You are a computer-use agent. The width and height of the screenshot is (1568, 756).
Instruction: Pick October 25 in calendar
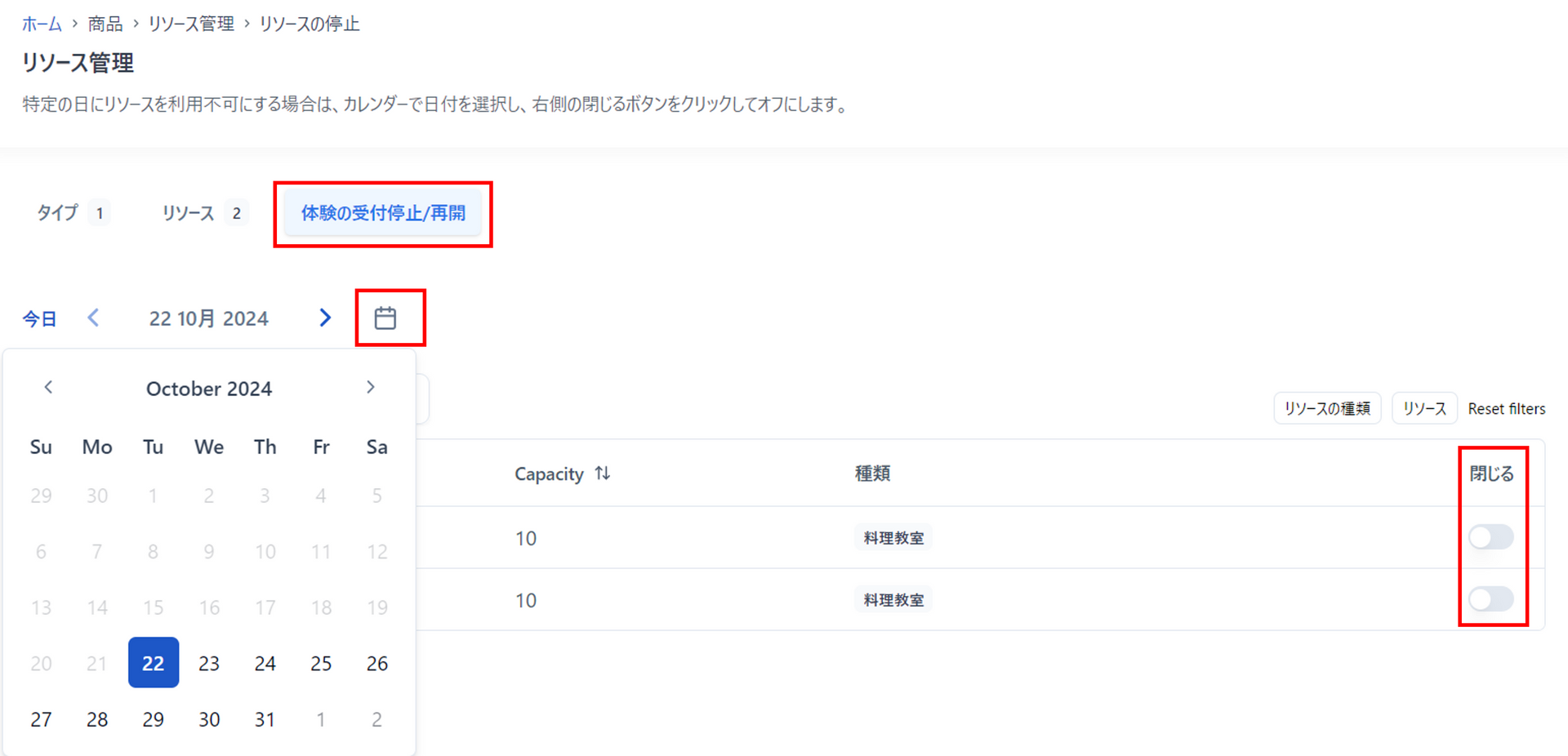321,663
